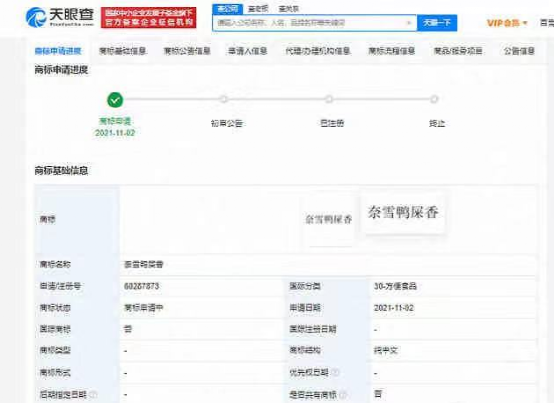
Task: Expand the VIP会员 dropdown
Action: point(507,23)
